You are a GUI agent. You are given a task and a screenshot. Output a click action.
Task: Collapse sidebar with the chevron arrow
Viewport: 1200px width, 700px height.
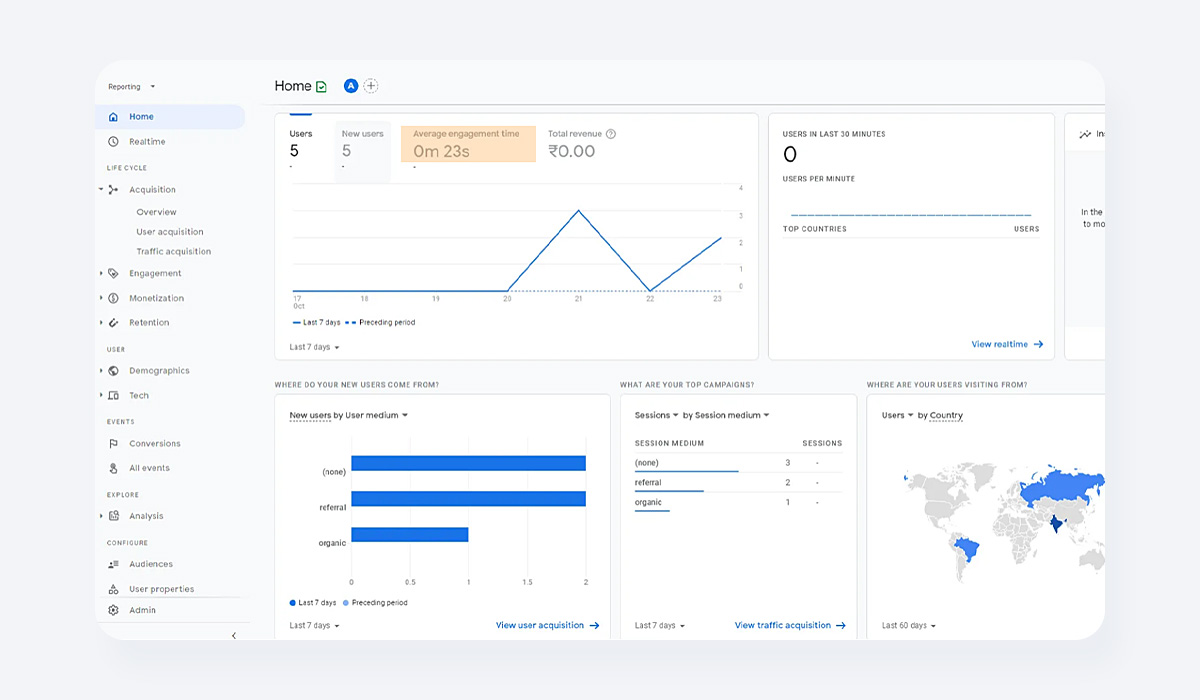tap(234, 636)
